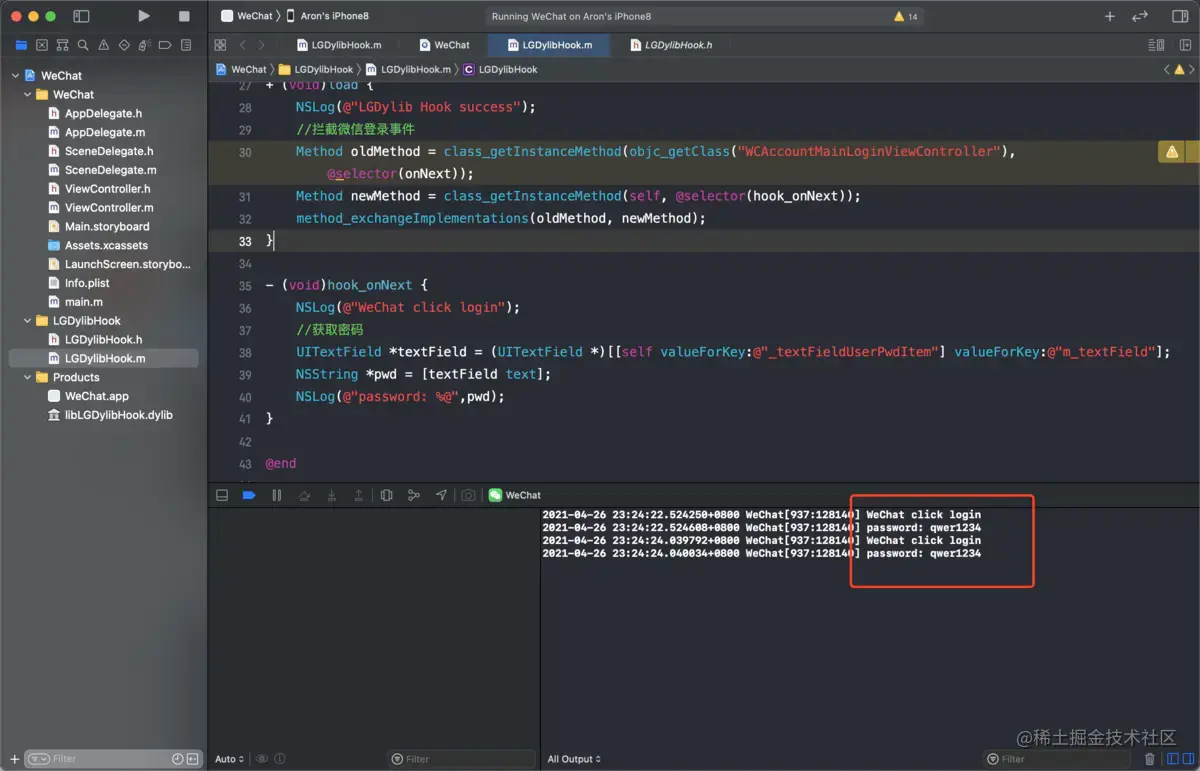Viewport: 1200px width, 771px height.
Task: Open the Debug navigator (spray can)
Action: coord(144,45)
